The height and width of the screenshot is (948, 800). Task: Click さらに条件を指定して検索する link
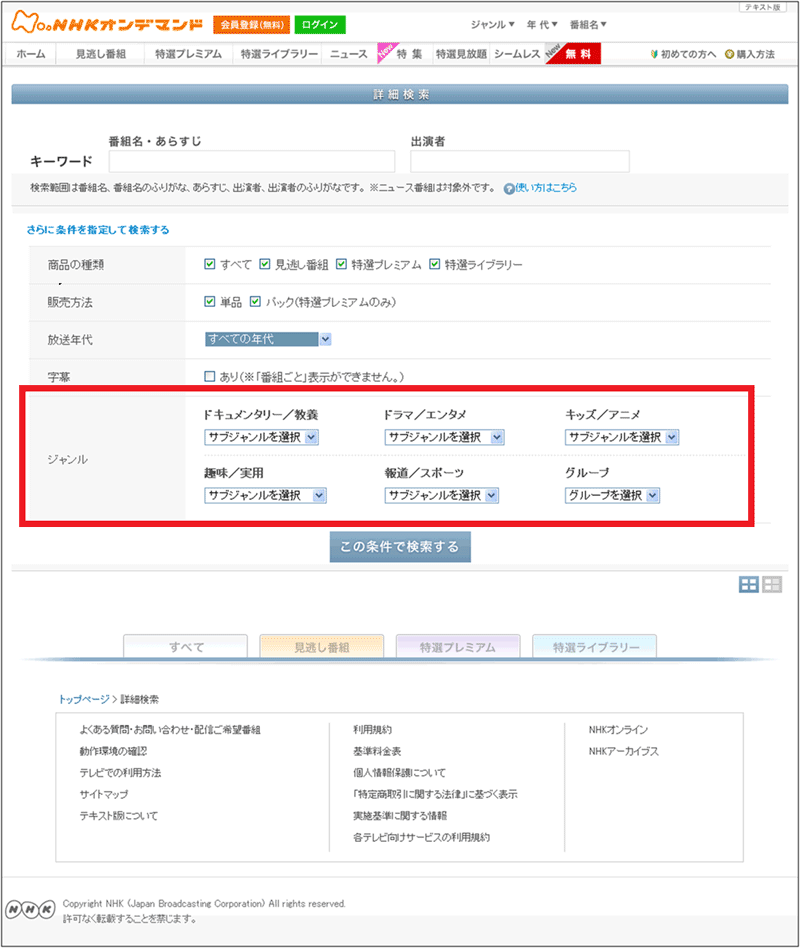98,230
